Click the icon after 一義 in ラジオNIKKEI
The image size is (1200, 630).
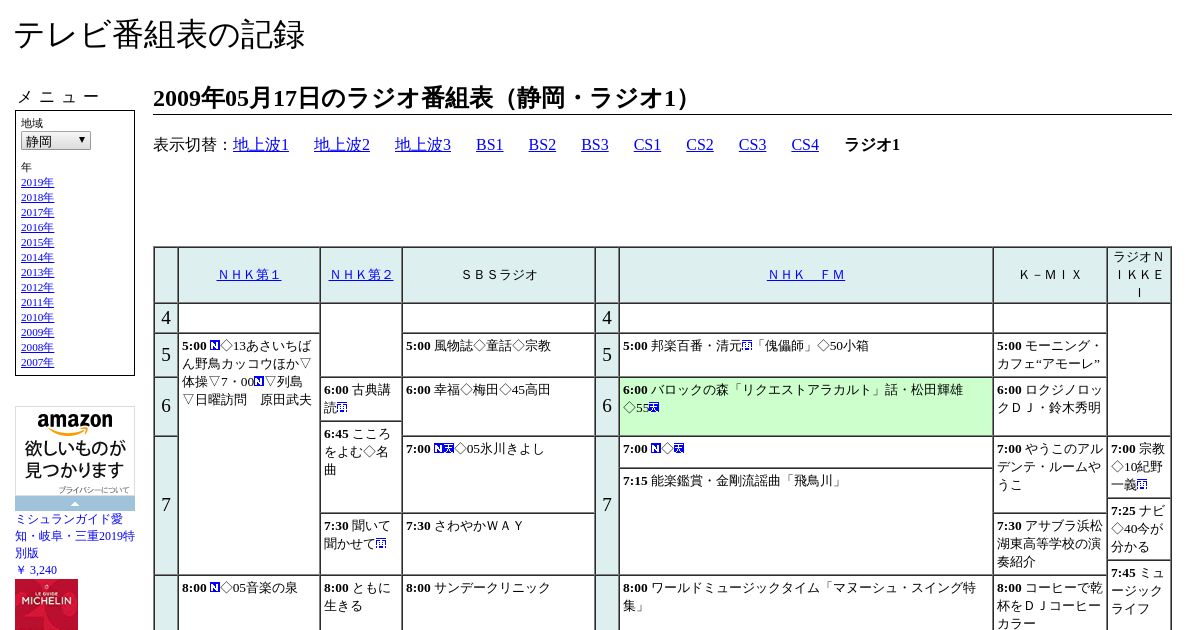[1142, 485]
